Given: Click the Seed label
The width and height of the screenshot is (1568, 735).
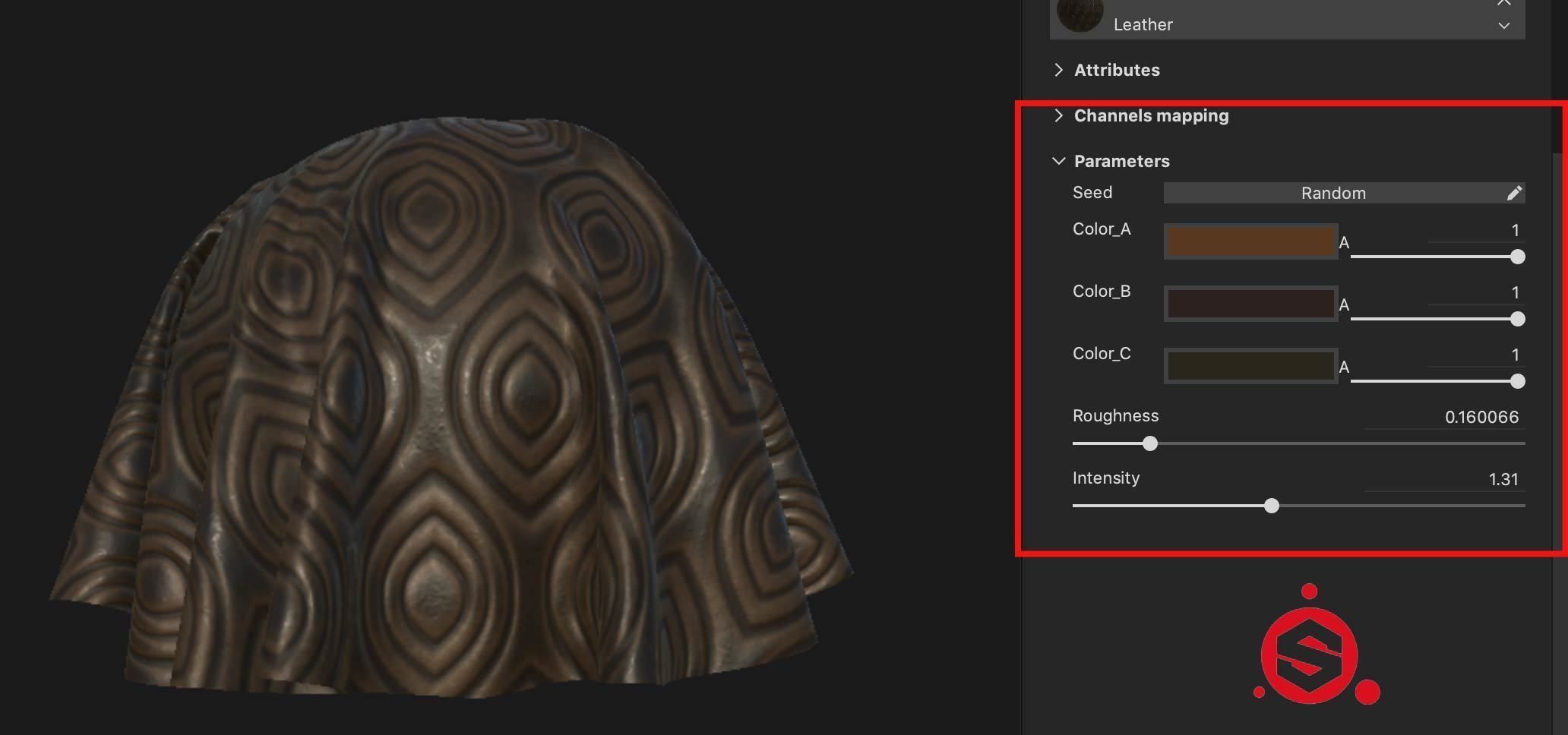Looking at the screenshot, I should click(1092, 193).
